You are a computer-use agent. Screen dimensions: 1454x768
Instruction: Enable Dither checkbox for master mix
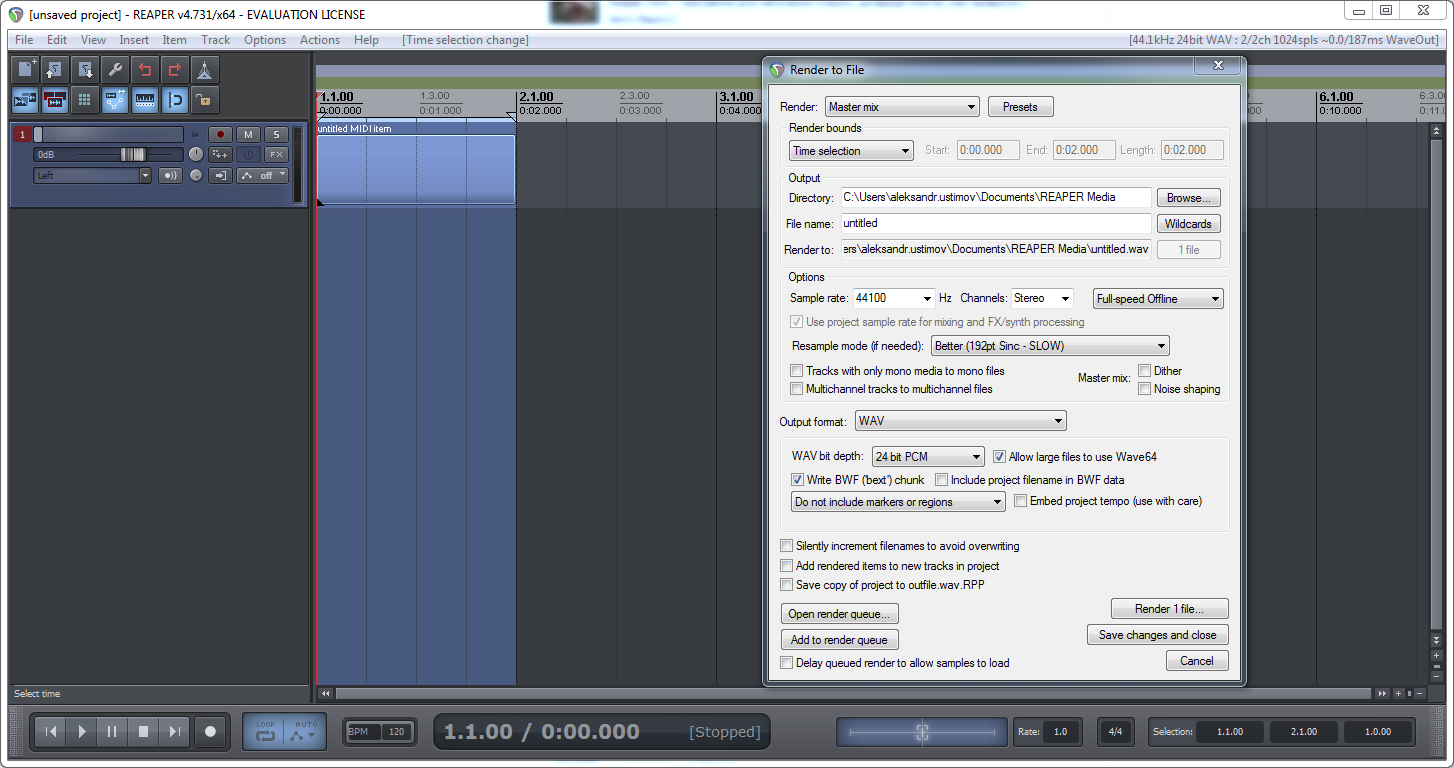coord(1145,371)
